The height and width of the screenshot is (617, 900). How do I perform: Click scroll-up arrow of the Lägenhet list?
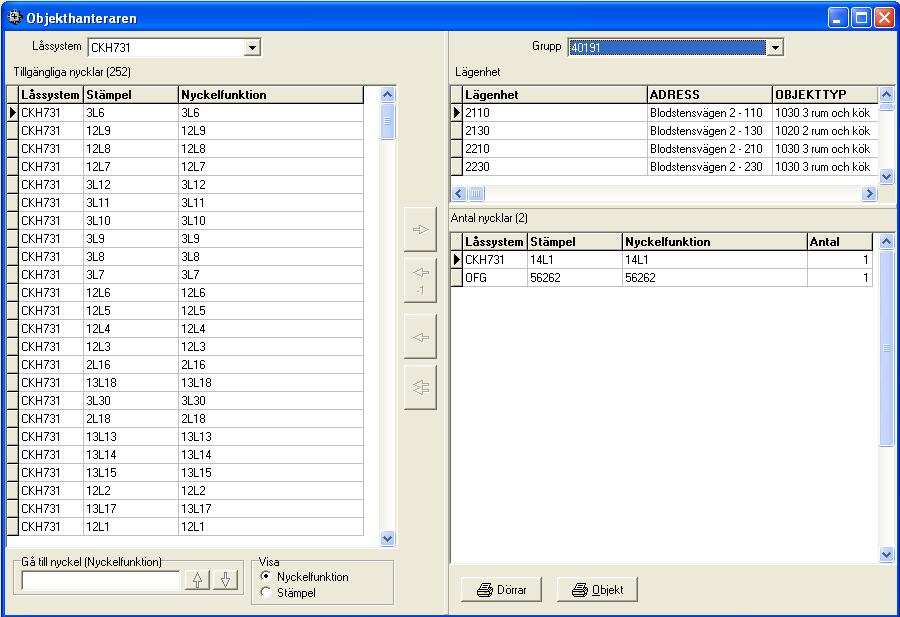886,94
